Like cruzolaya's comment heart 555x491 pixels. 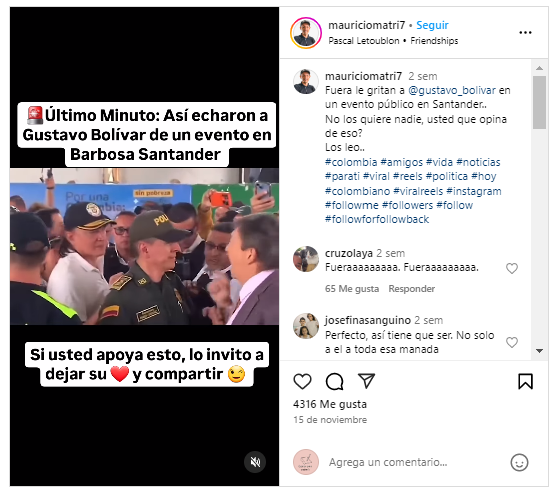click(512, 268)
